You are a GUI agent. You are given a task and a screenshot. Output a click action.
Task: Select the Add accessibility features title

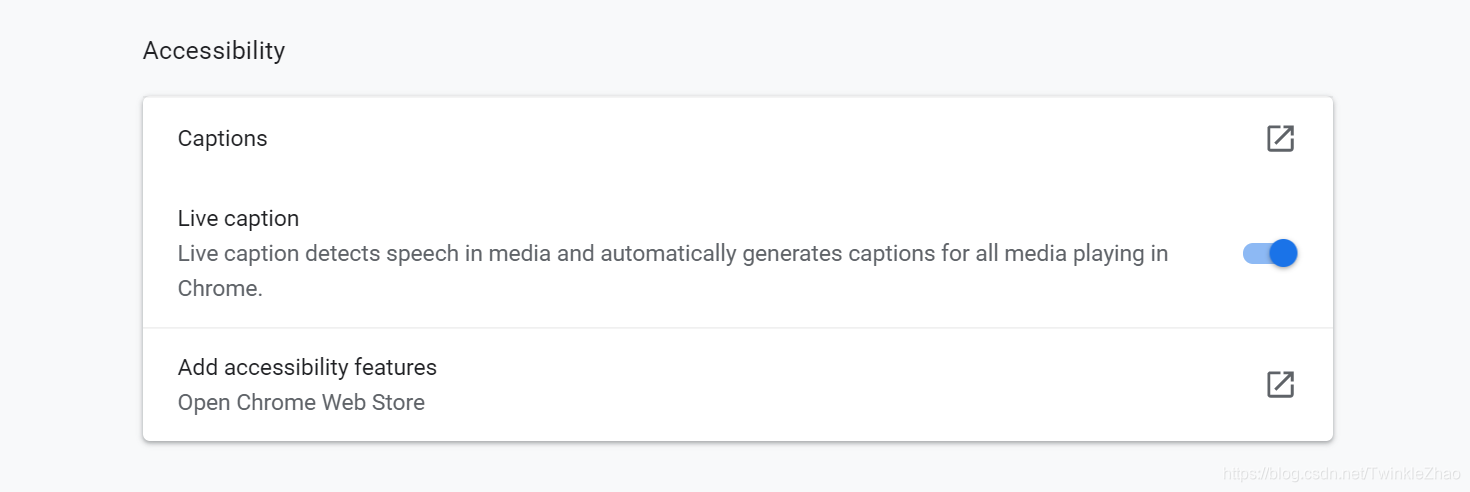[x=307, y=367]
